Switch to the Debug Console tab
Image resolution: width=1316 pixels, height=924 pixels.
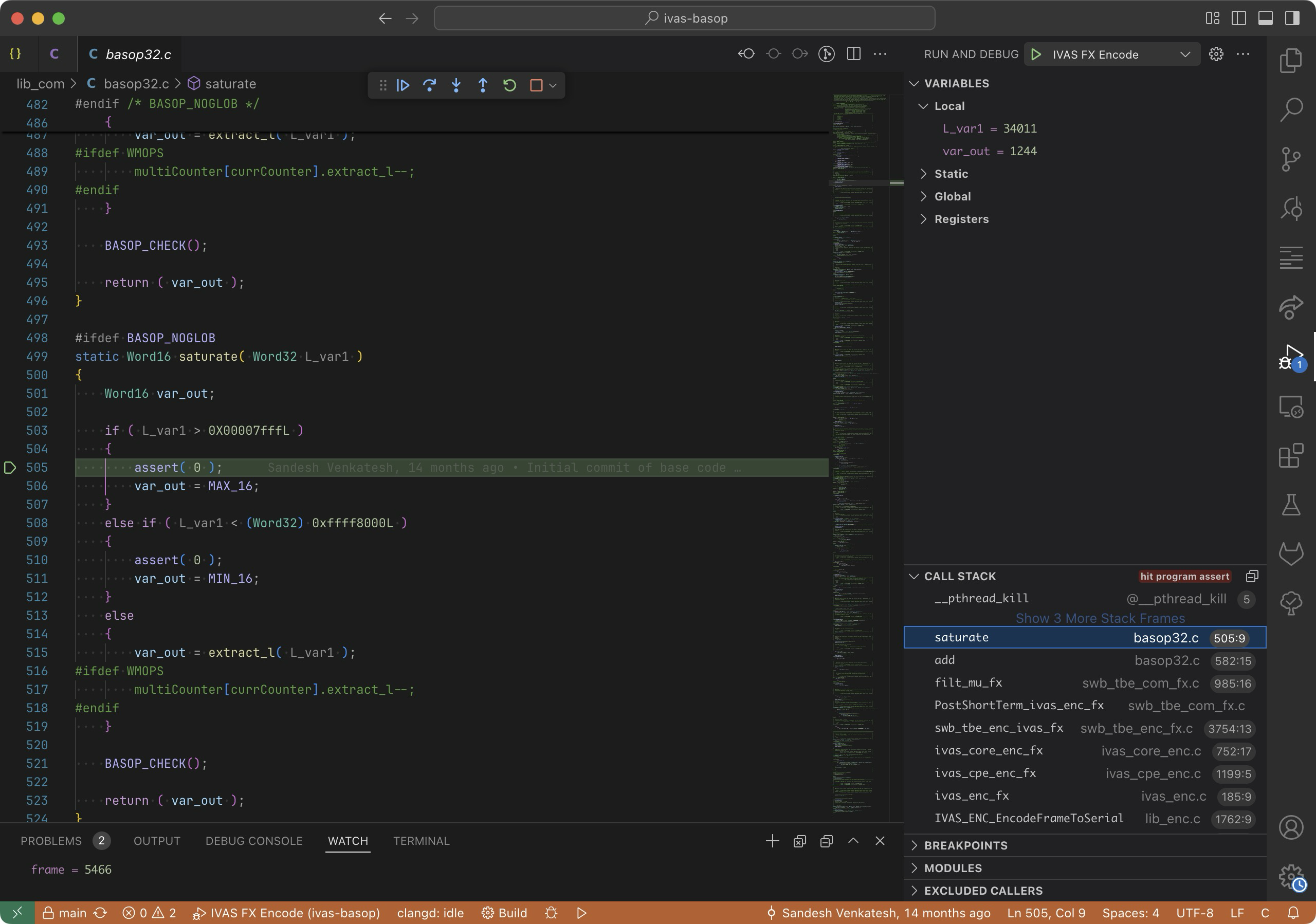(x=254, y=840)
